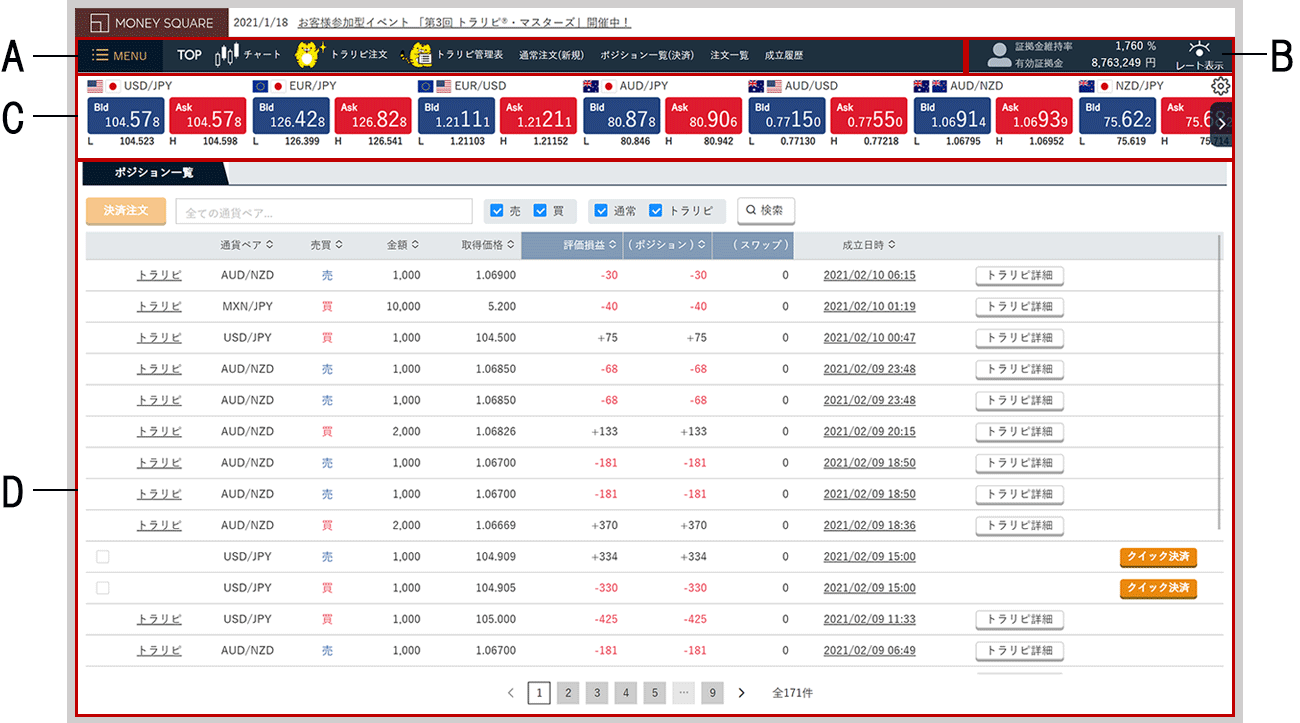1300x723 pixels.
Task: Click the Money Square logo
Action: click(x=151, y=22)
